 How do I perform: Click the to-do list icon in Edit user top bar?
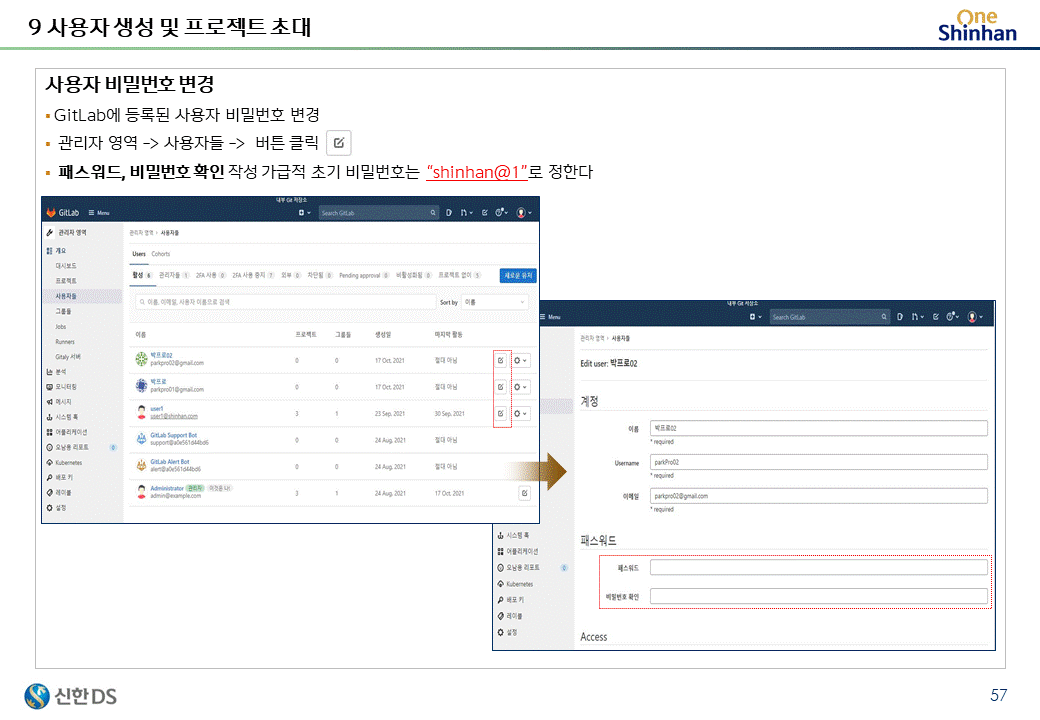point(936,317)
